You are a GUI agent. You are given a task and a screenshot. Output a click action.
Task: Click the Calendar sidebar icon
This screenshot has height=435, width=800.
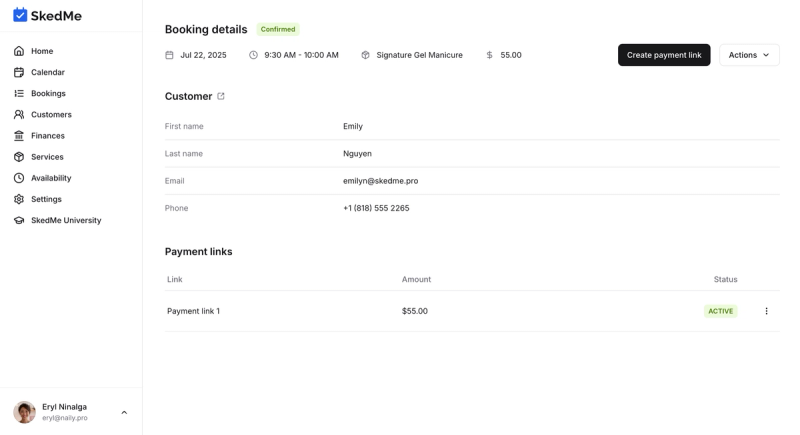19,72
